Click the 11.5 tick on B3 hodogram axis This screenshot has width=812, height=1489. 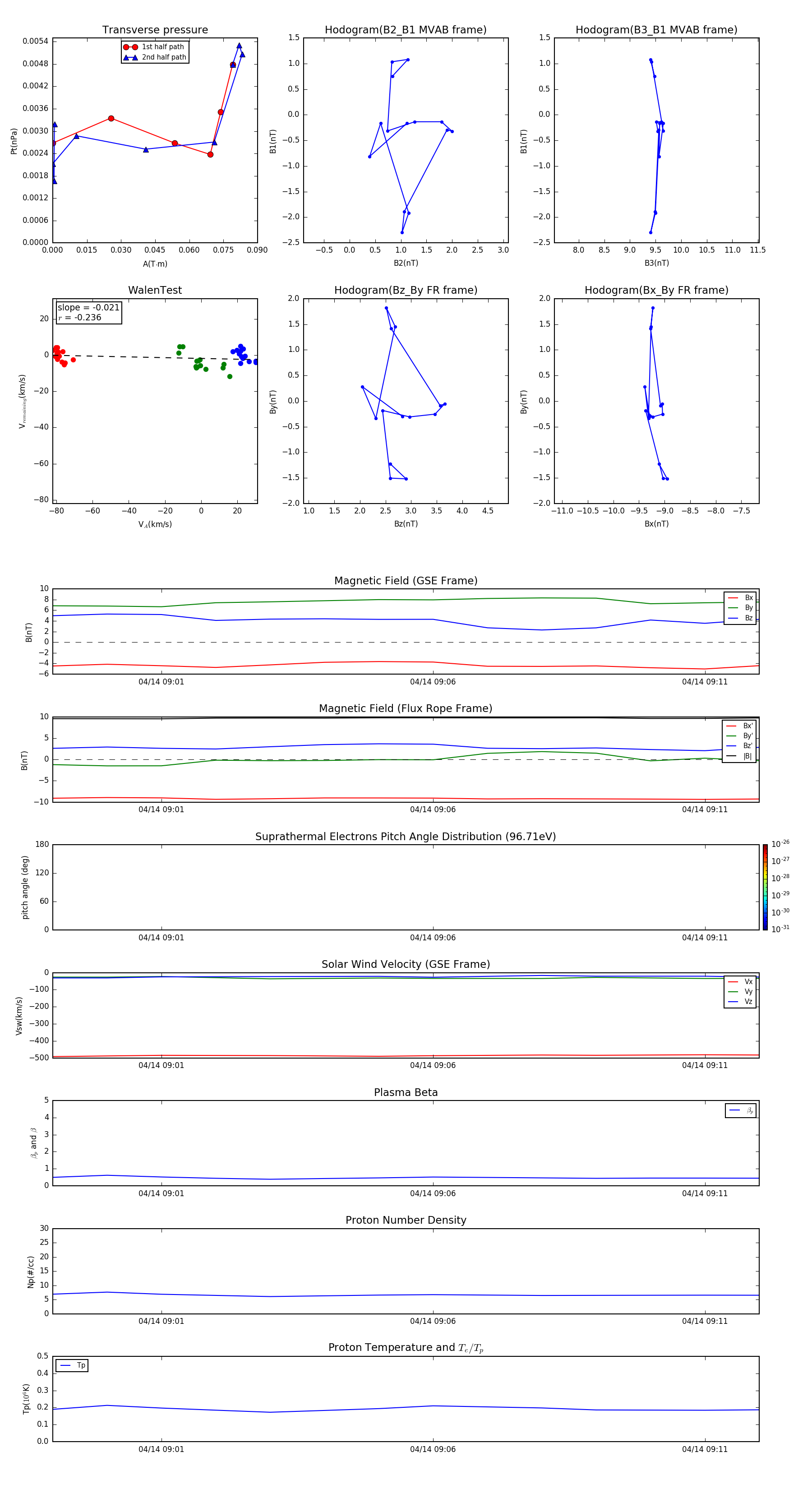coord(758,250)
